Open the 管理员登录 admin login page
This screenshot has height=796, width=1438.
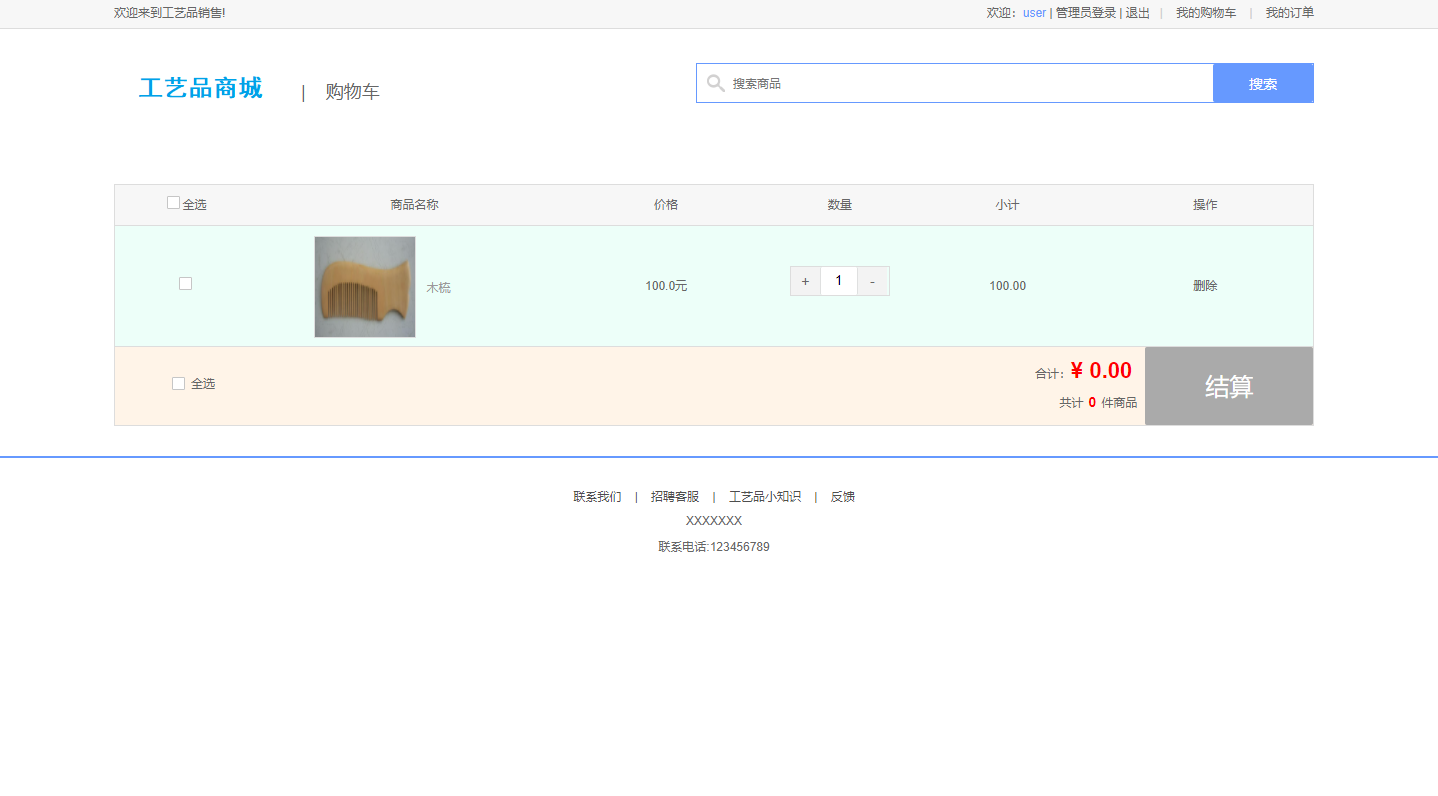click(1085, 13)
